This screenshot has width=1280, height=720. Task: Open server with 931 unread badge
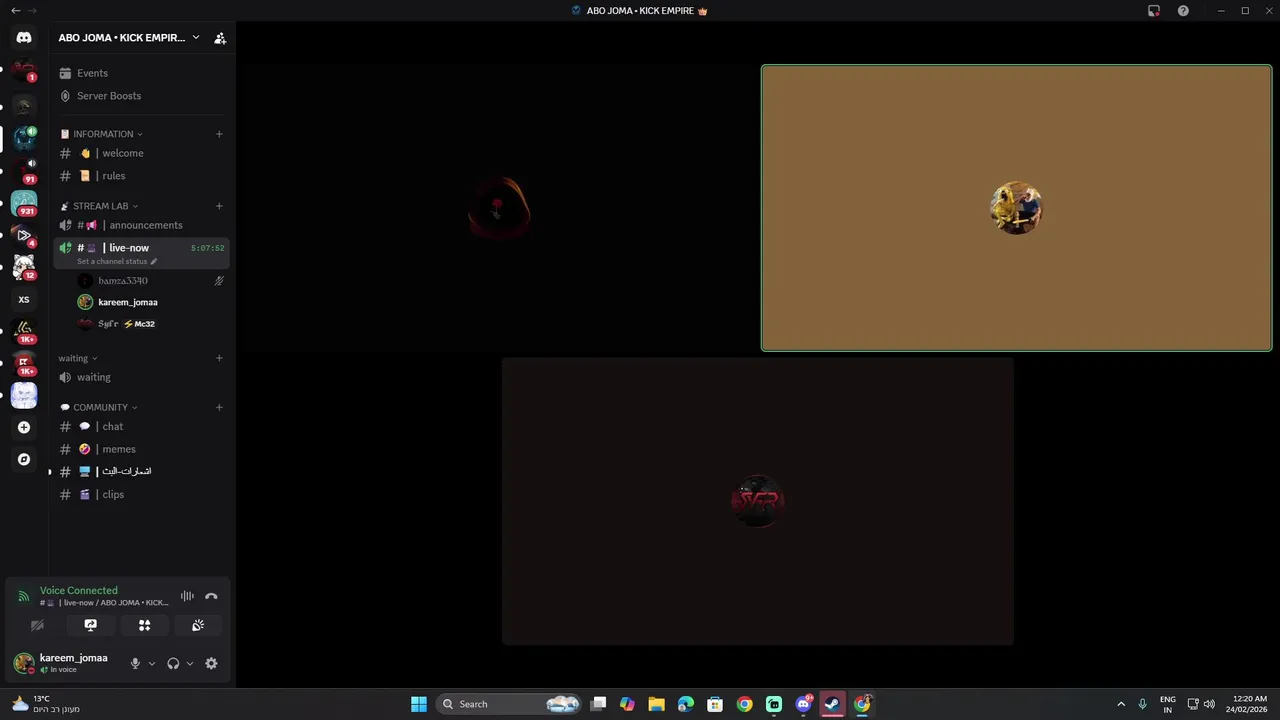24,203
